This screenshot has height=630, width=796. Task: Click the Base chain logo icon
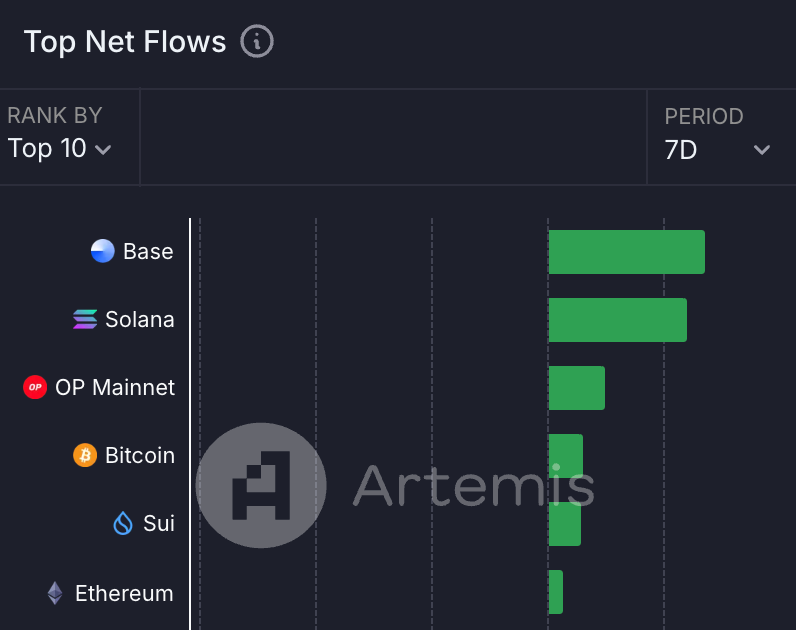(103, 251)
